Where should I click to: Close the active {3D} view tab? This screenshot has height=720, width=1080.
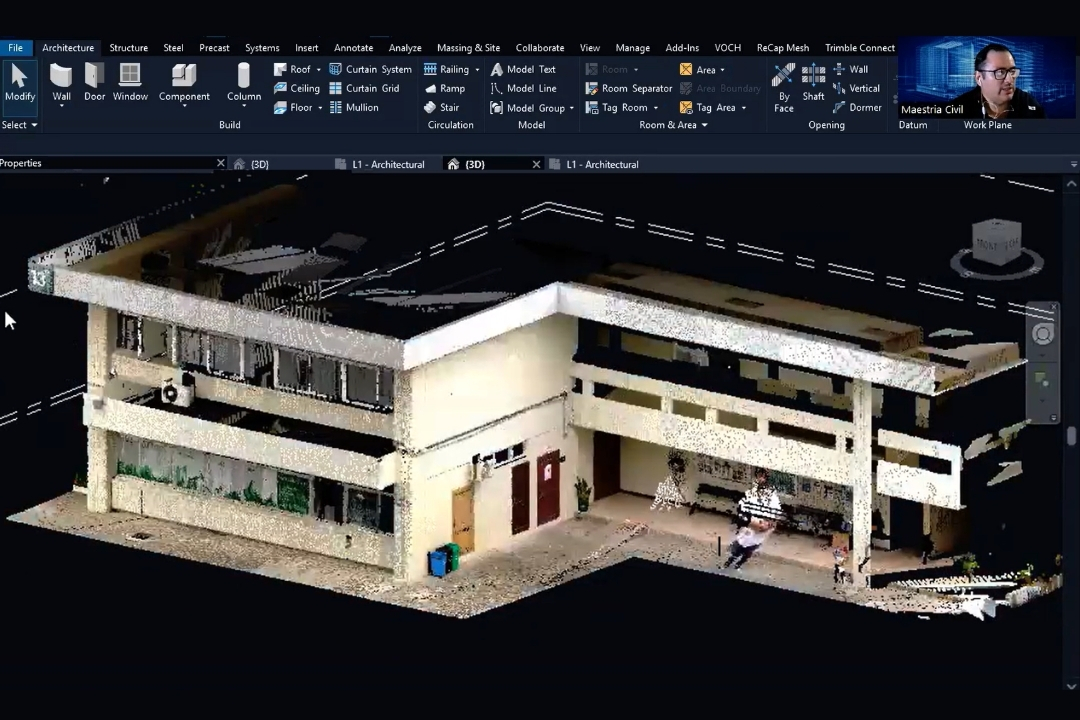pyautogui.click(x=536, y=164)
